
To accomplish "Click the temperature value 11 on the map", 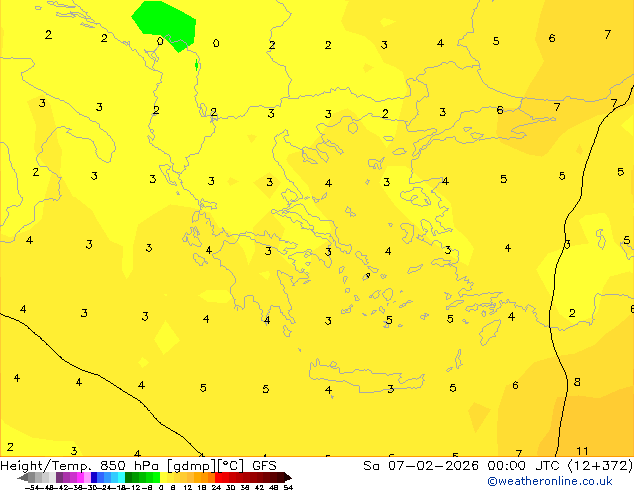I will click(x=582, y=451).
